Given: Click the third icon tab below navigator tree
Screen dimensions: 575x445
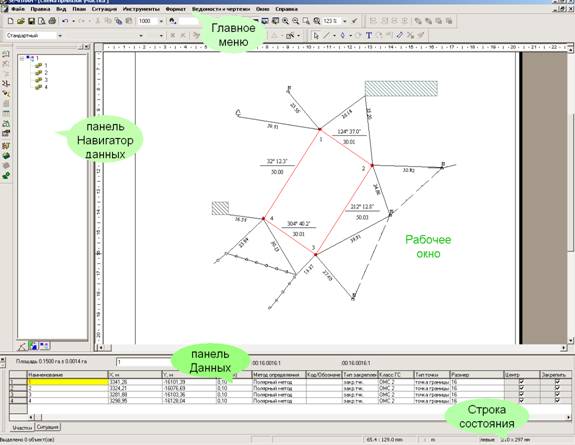Looking at the screenshot, I should click(44, 346).
